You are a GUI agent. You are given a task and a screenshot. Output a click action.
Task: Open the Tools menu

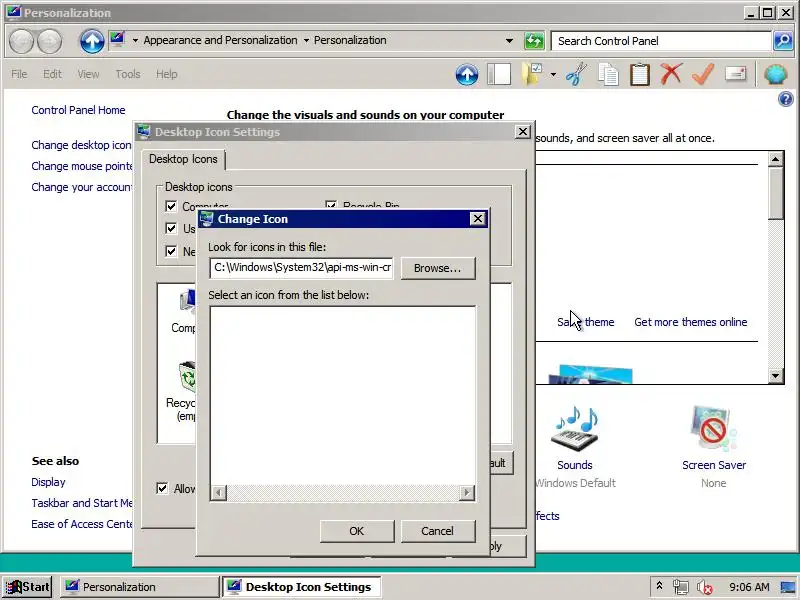tap(128, 74)
